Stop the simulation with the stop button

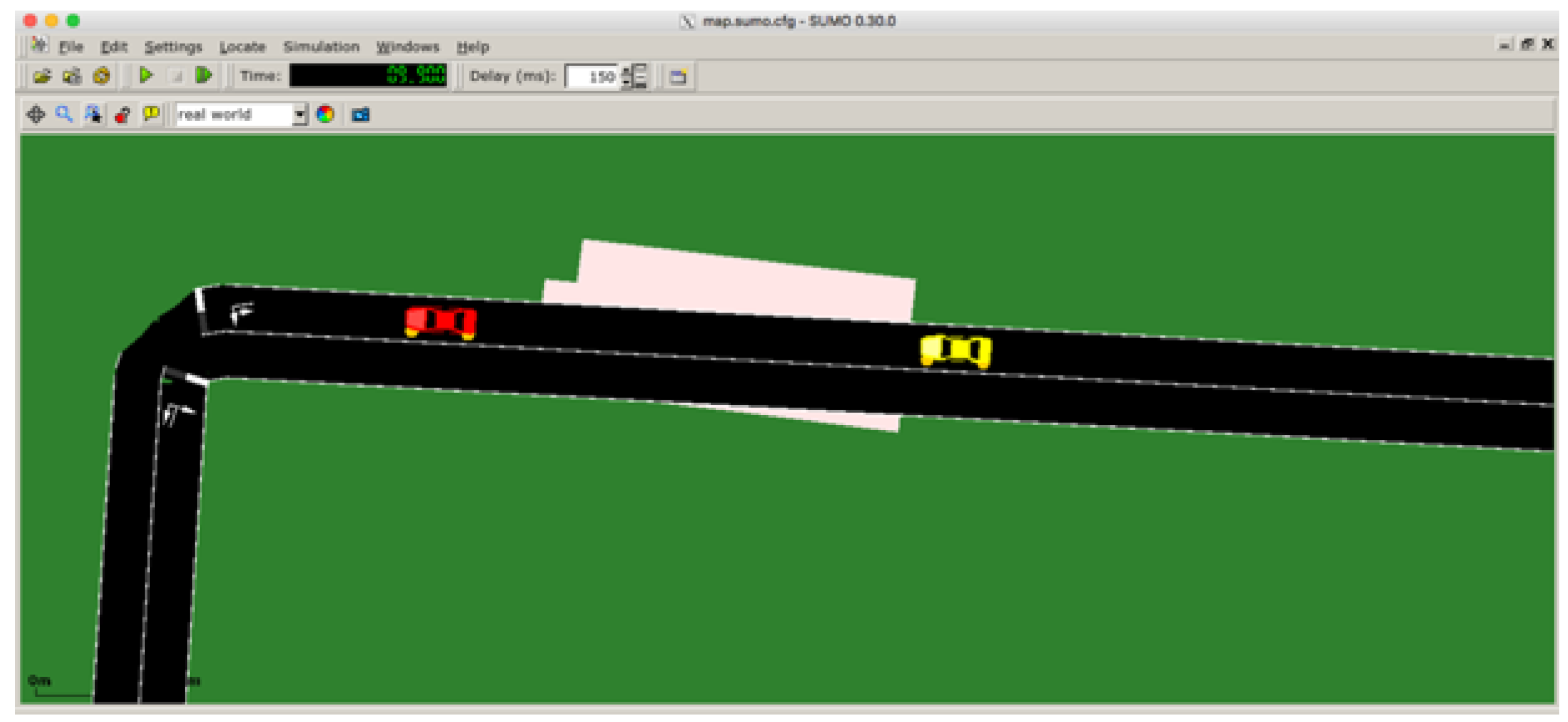click(177, 77)
